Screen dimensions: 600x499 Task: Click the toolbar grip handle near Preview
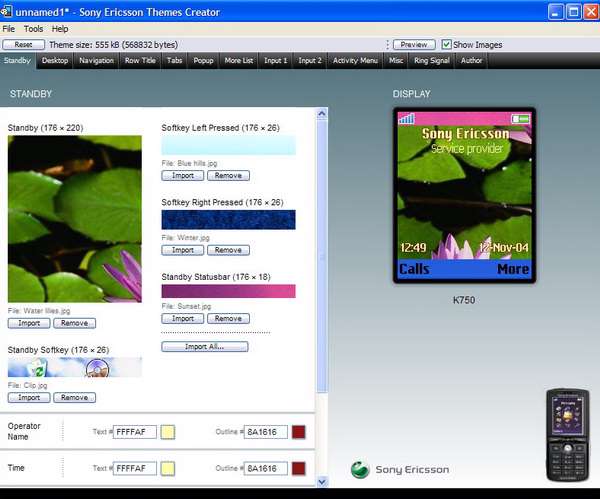point(387,45)
